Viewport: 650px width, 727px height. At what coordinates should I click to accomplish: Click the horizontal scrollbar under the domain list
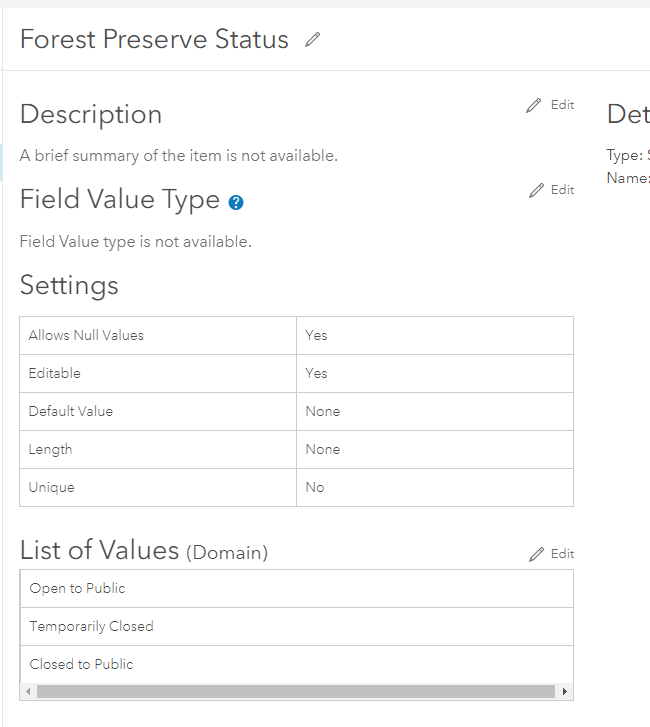(295, 691)
